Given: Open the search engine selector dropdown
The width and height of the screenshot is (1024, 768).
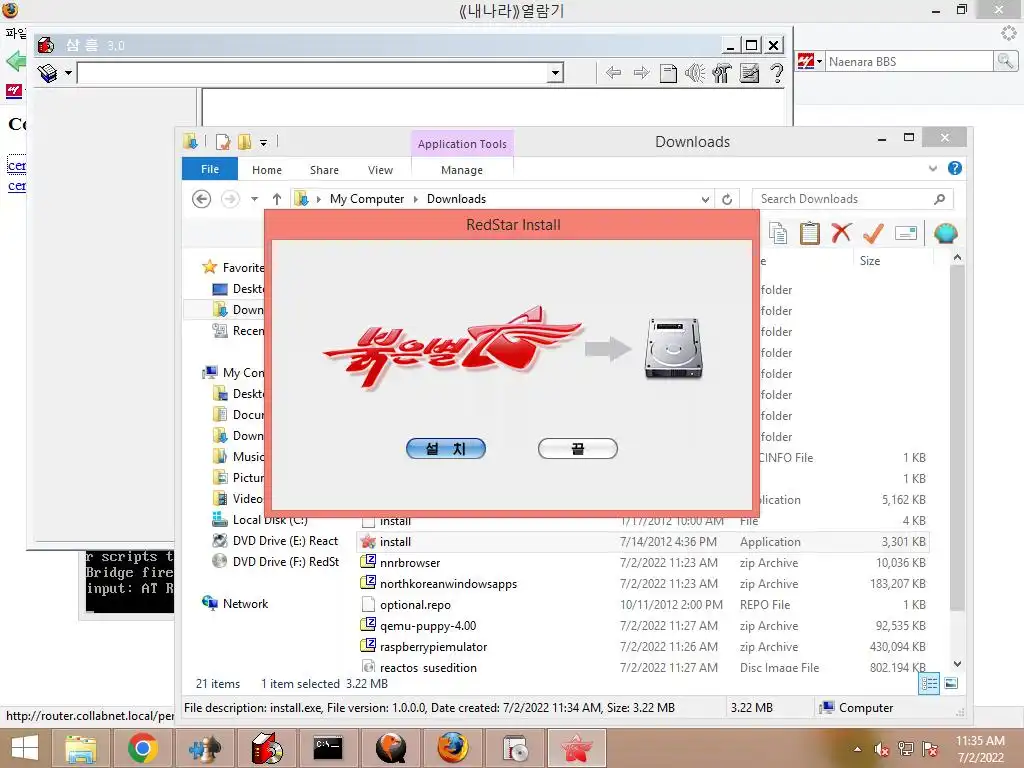Looking at the screenshot, I should point(810,61).
